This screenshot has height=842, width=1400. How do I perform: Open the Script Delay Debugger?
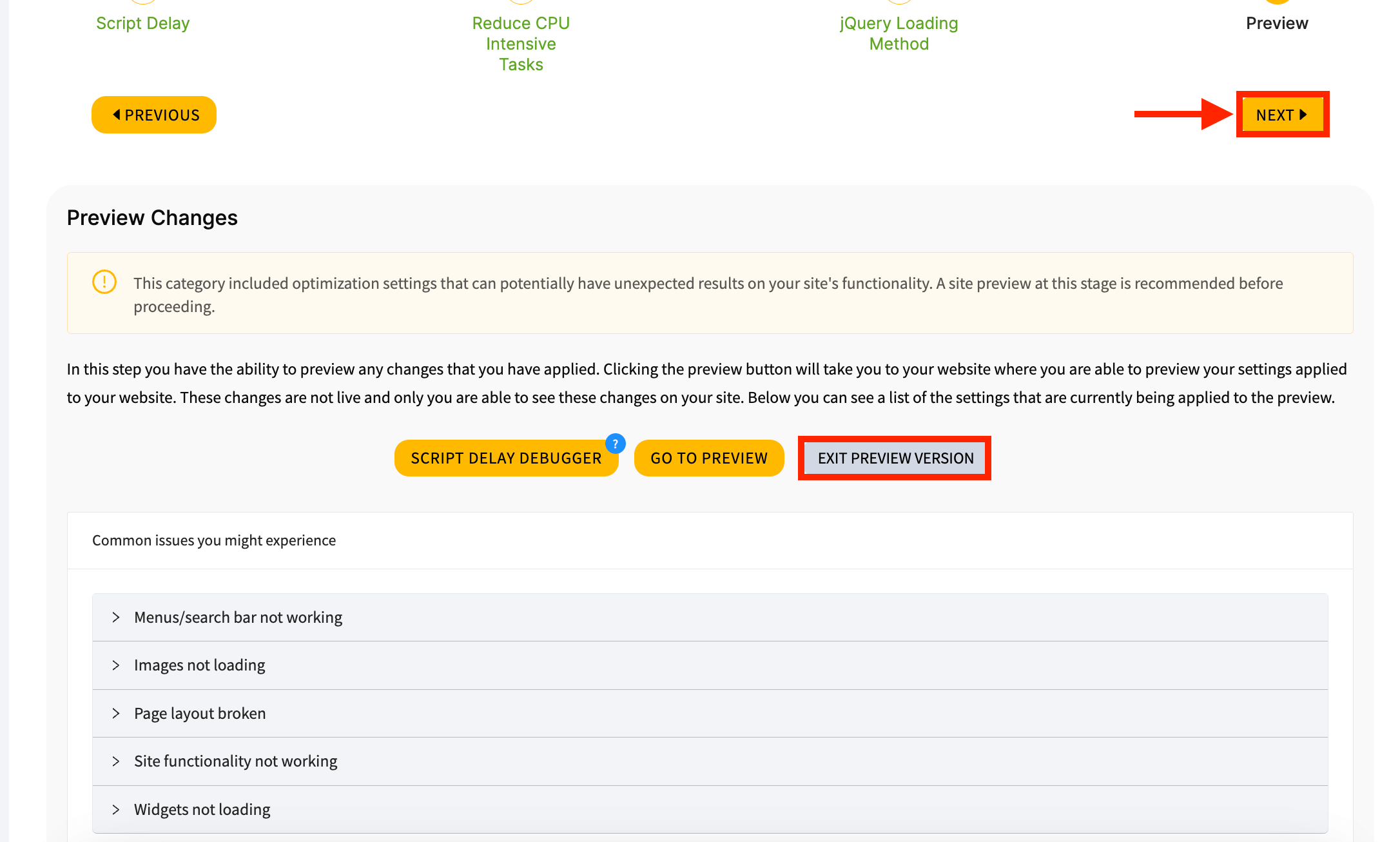(506, 458)
